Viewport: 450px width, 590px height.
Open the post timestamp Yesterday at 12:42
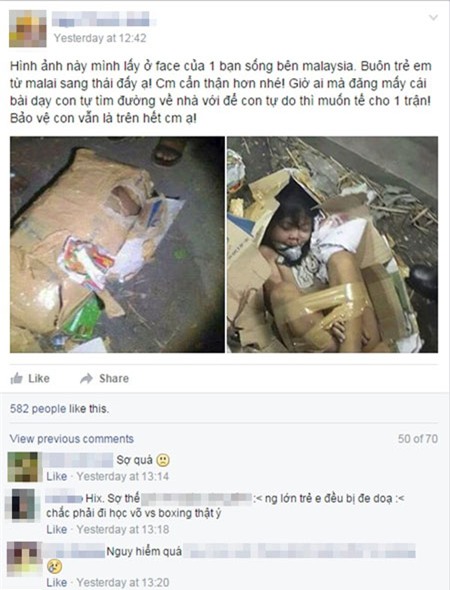pyautogui.click(x=100, y=38)
